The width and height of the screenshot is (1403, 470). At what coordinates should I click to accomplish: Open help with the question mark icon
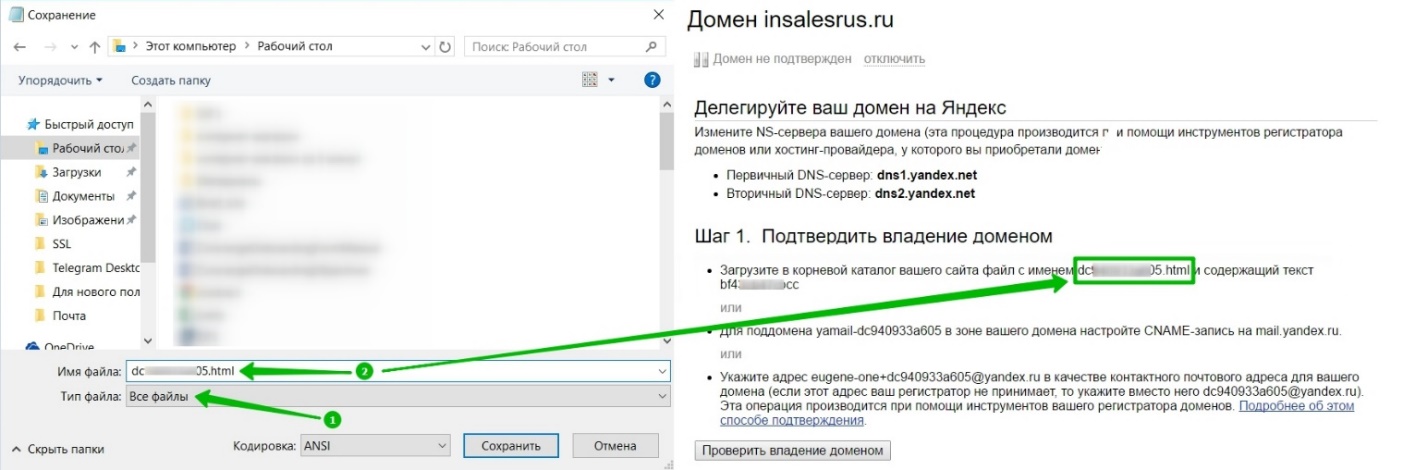pos(652,79)
